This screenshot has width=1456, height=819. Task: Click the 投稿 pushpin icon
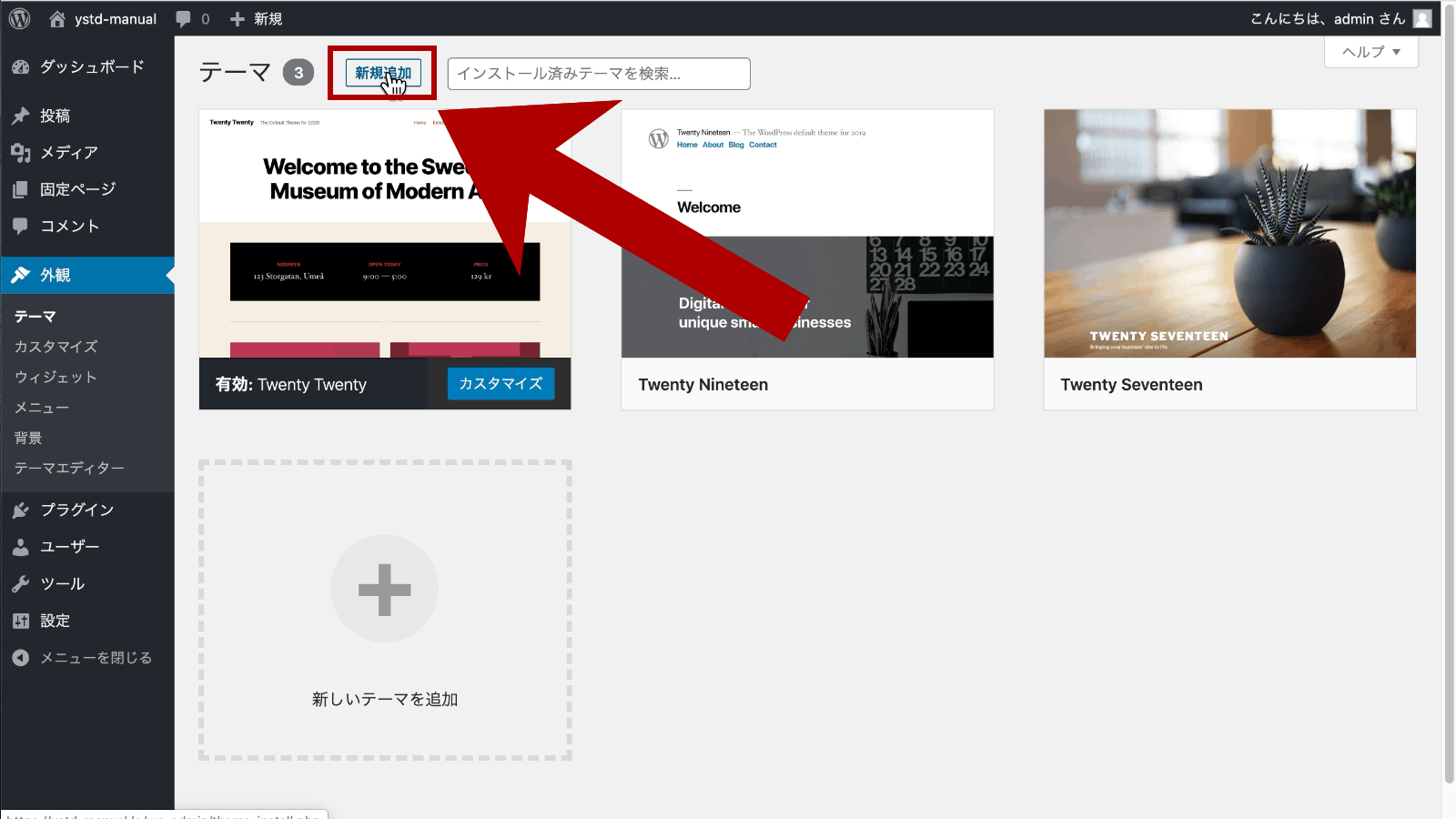coord(21,116)
